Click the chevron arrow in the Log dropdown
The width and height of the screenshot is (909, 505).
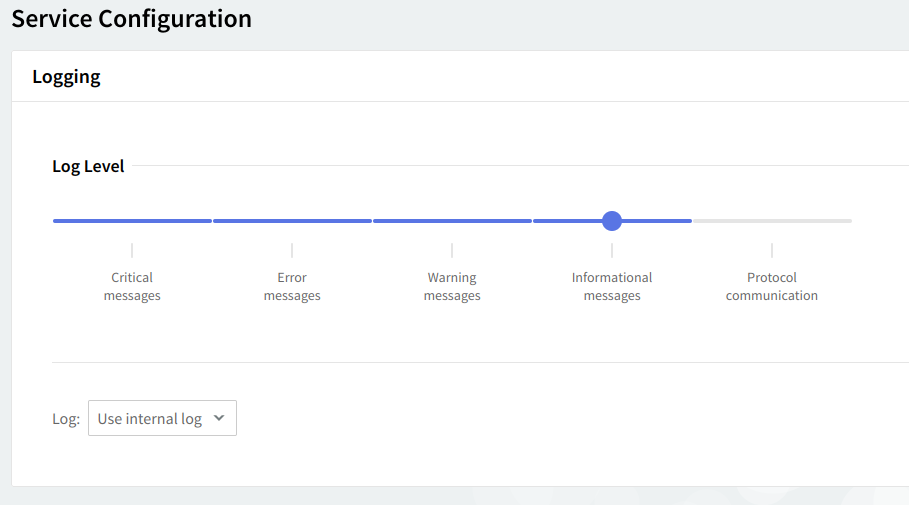[220, 419]
